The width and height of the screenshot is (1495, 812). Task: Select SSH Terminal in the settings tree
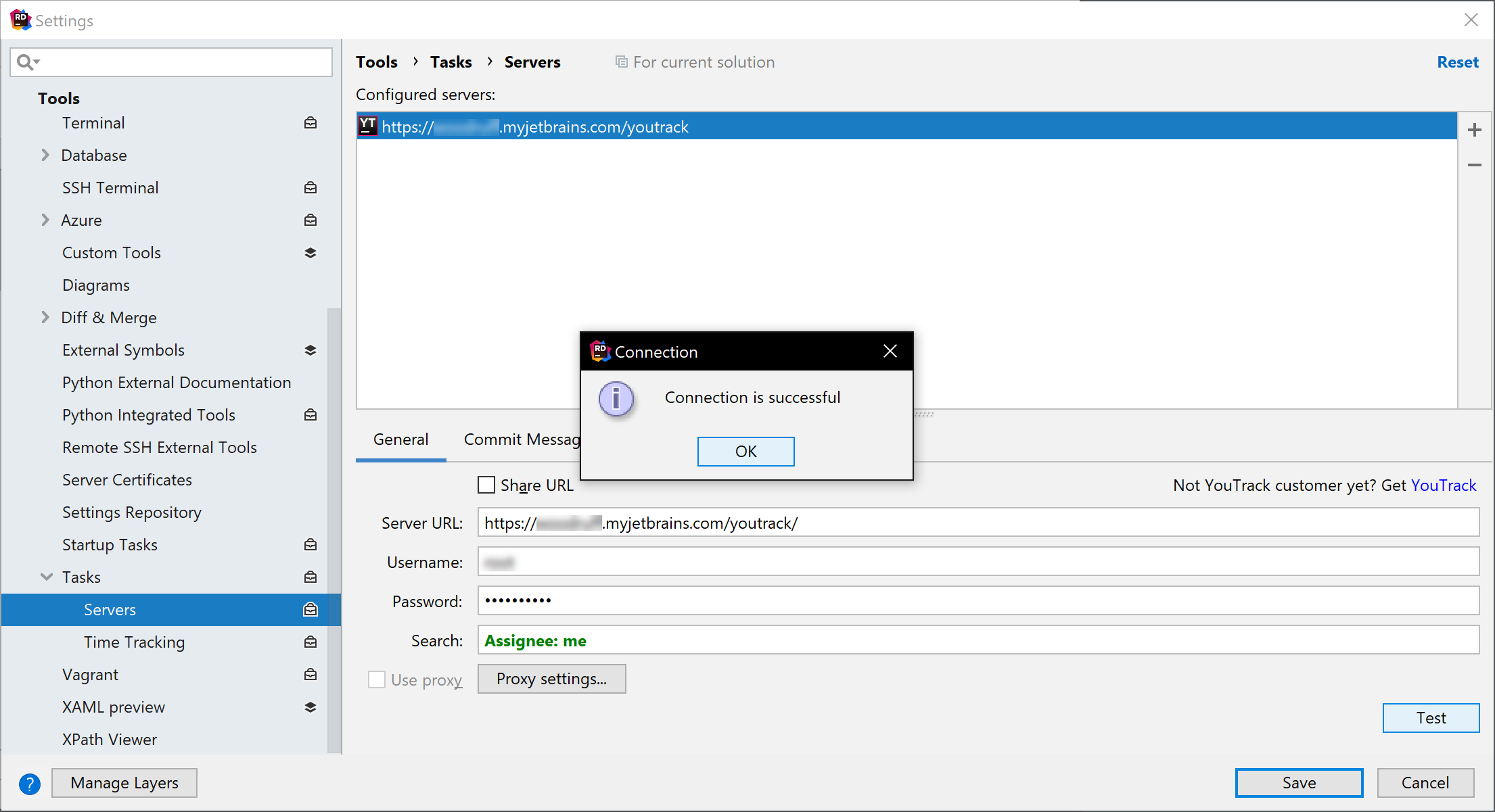[110, 188]
